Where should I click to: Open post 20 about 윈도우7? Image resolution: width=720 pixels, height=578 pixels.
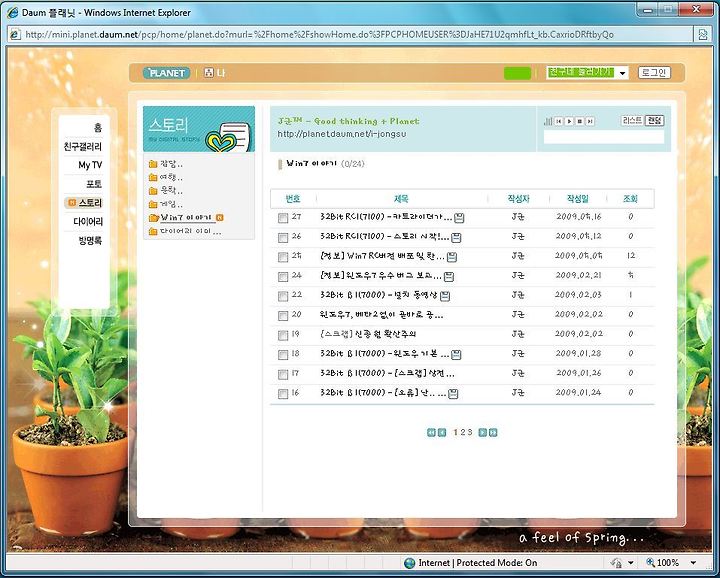coord(381,315)
